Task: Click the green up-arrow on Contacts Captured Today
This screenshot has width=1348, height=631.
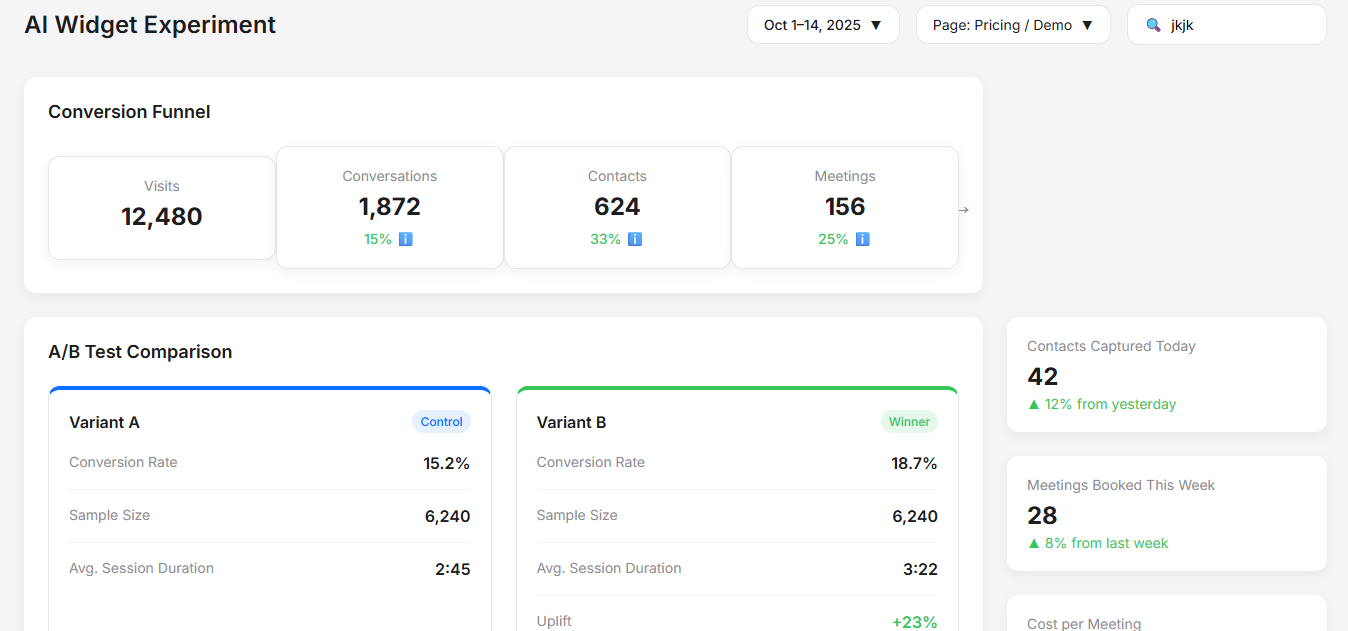Action: click(1032, 404)
